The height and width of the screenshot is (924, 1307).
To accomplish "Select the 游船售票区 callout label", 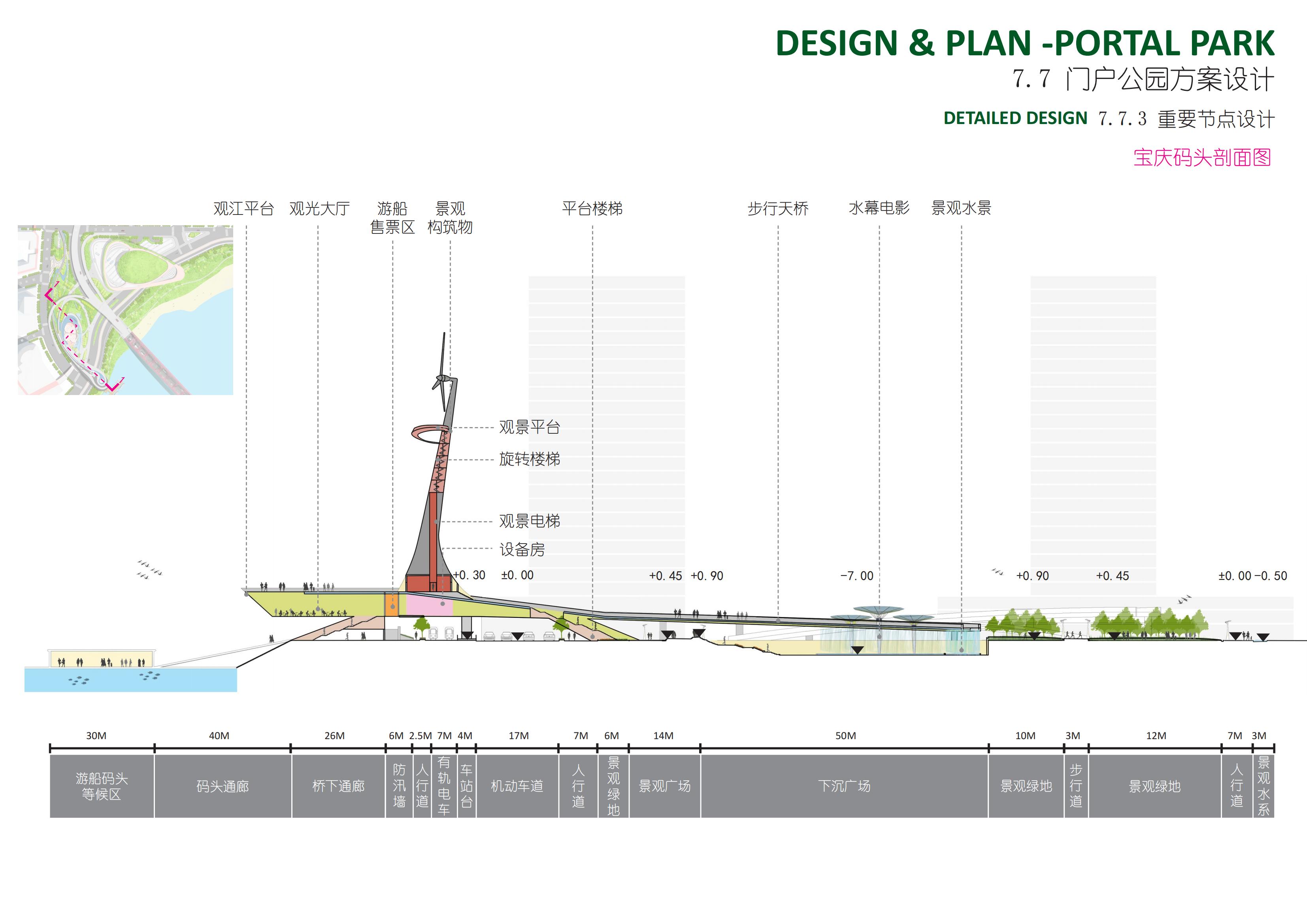I will (x=392, y=217).
